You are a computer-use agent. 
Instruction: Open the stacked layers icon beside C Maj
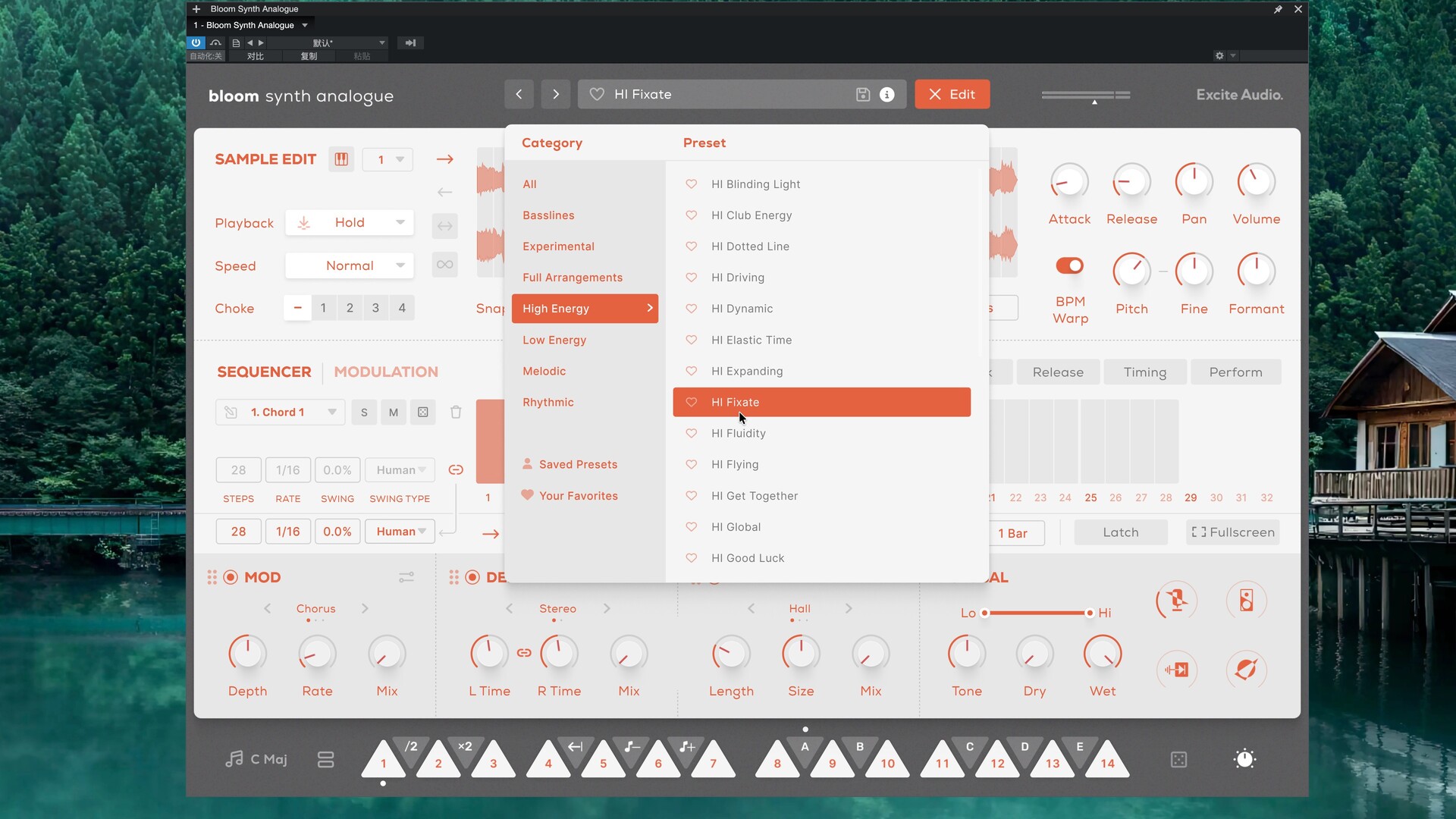pyautogui.click(x=326, y=759)
